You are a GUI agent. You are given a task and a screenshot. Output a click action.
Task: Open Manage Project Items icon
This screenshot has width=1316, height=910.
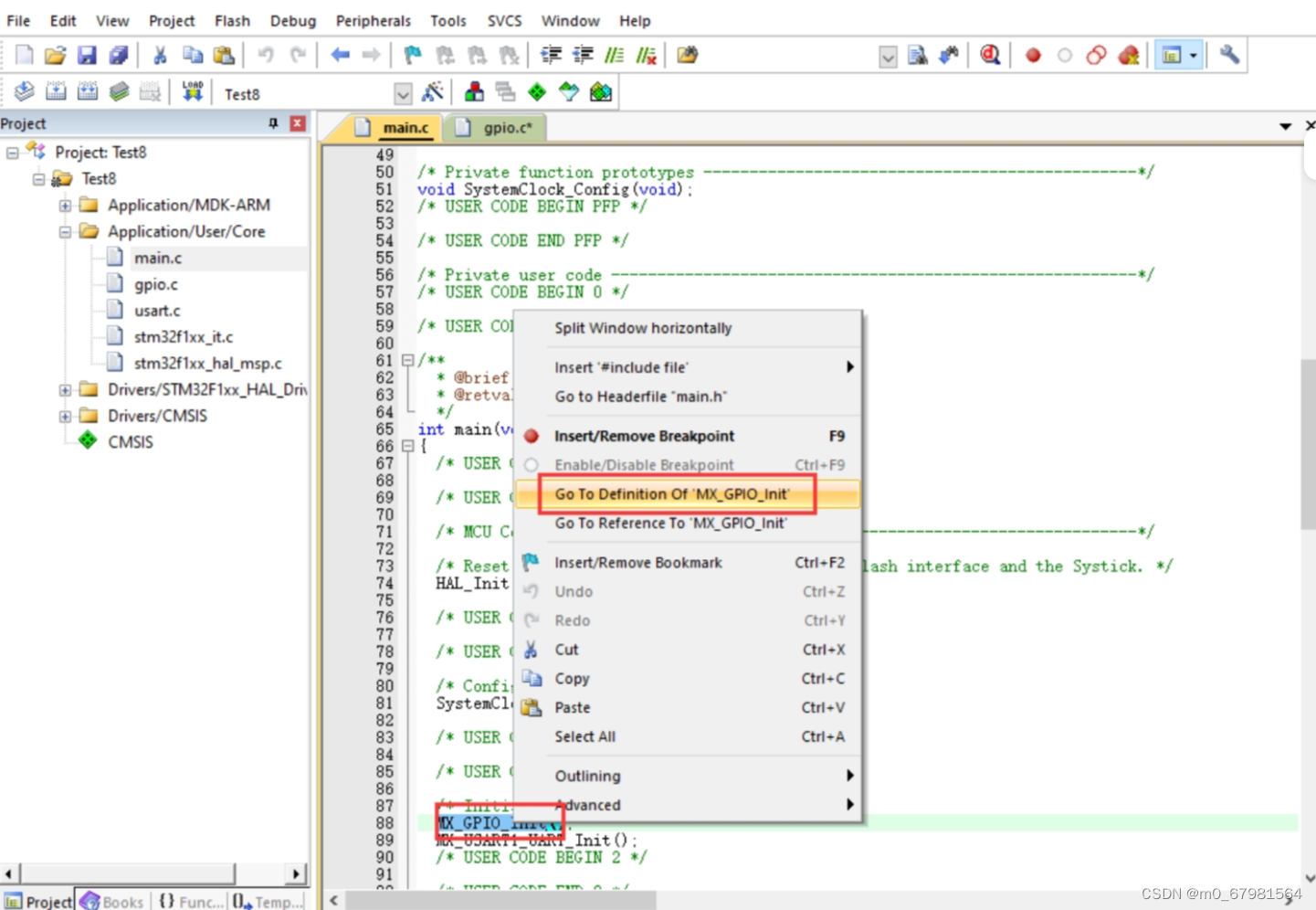[x=474, y=91]
